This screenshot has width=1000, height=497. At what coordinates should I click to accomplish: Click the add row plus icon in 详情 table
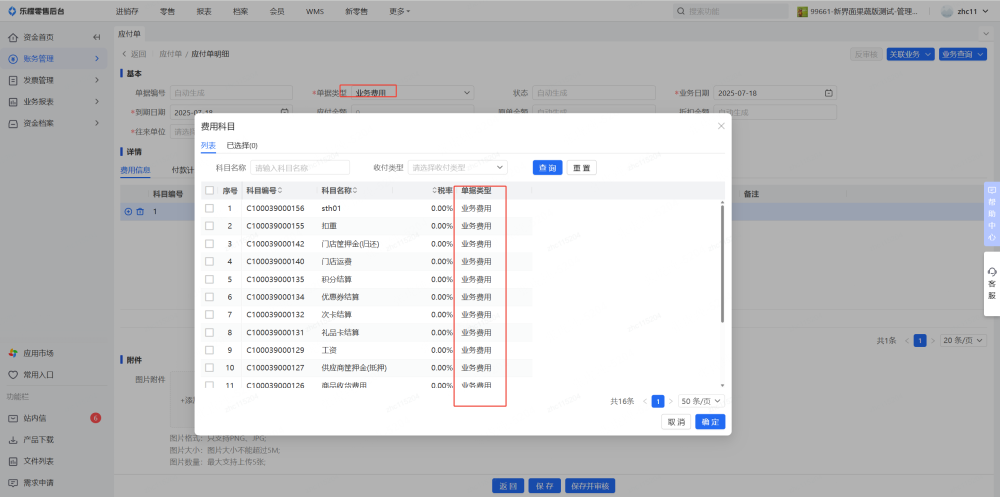coord(128,211)
